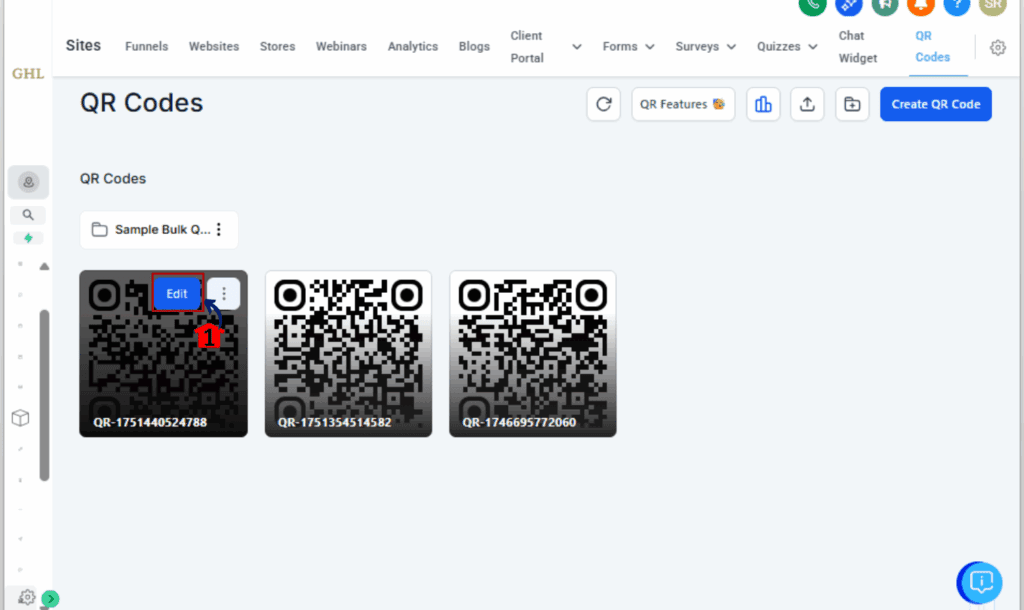Open three-dot menu on QR-1751440524788 card
This screenshot has width=1024, height=610.
[223, 293]
